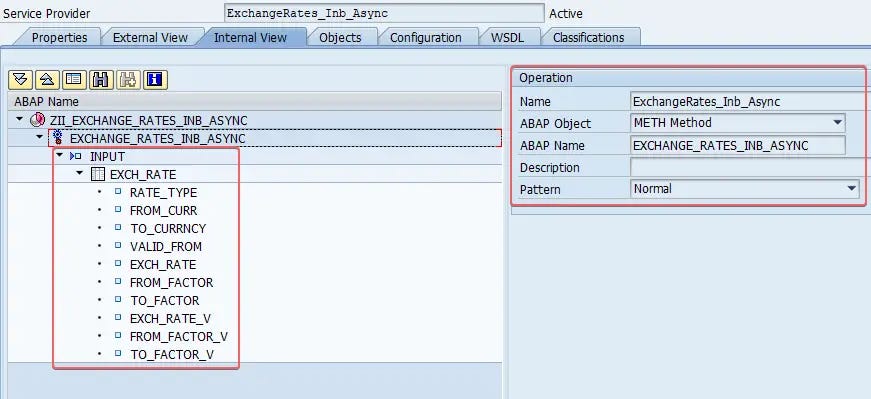Collapse the INPUT node arrow
Screen dimensions: 871x399
[x=59, y=156]
